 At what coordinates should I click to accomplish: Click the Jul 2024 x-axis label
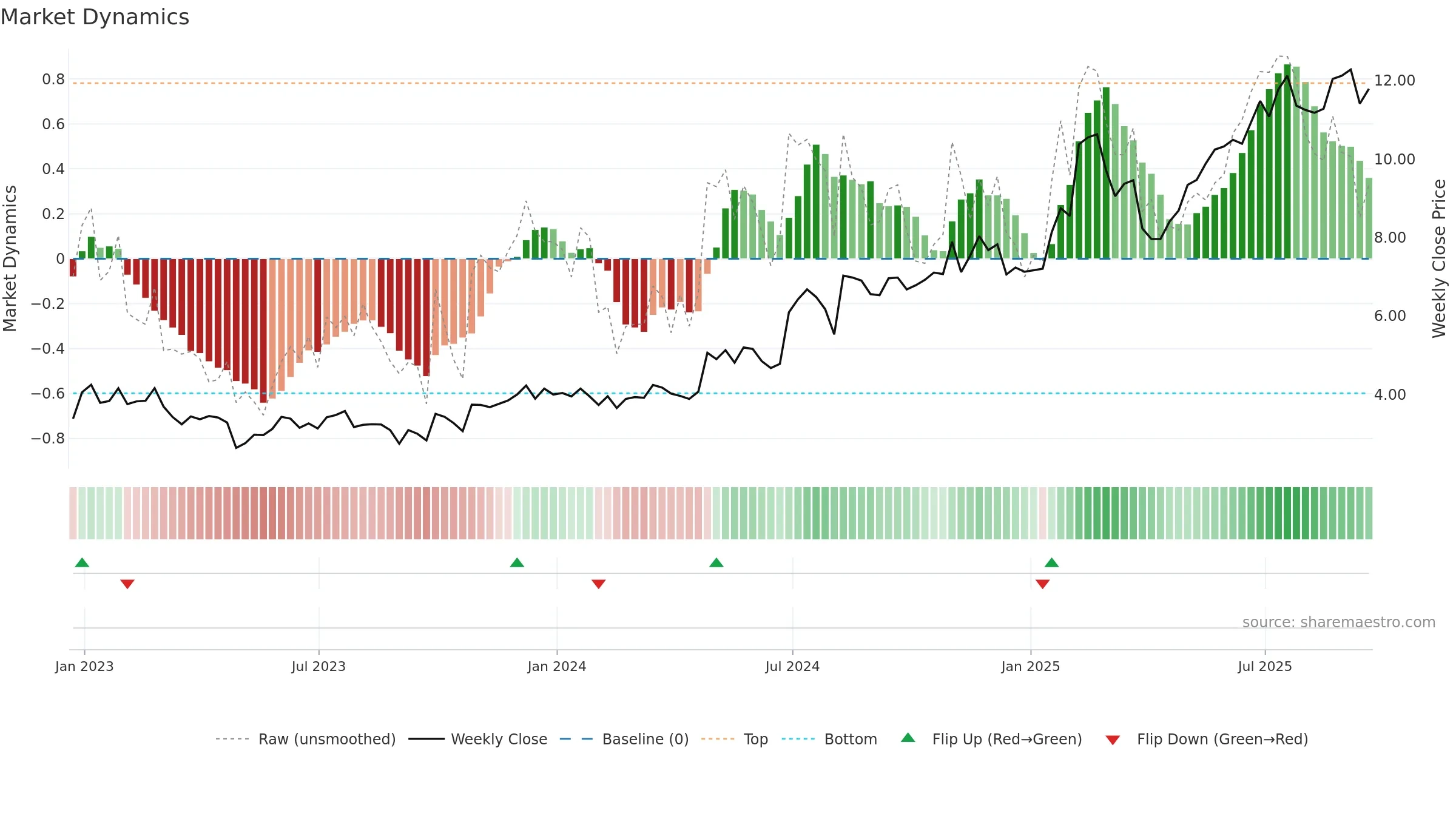pos(792,666)
